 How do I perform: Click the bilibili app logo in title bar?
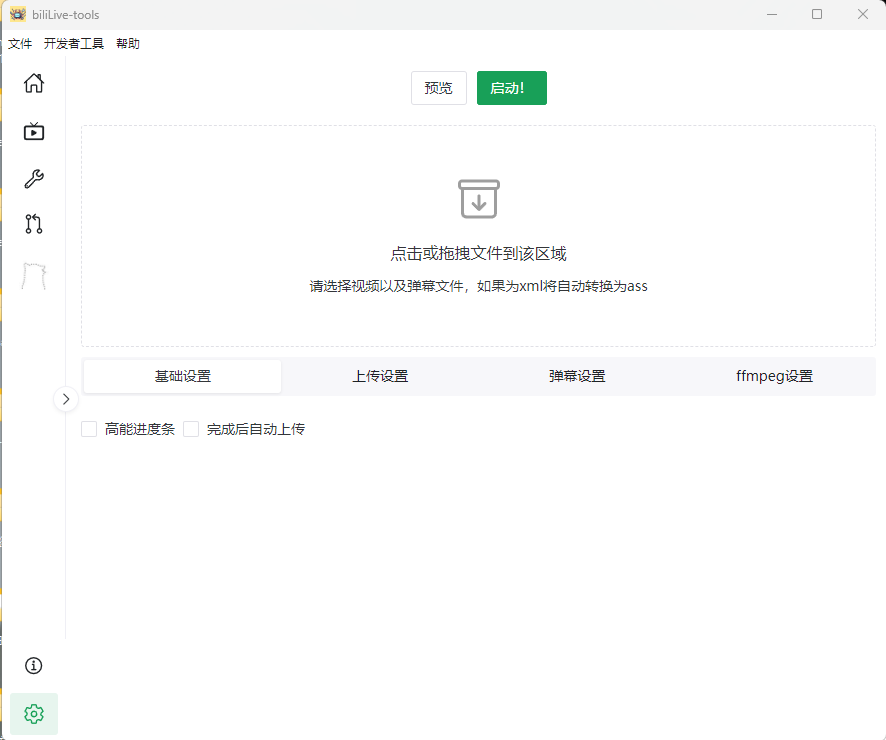pos(18,14)
